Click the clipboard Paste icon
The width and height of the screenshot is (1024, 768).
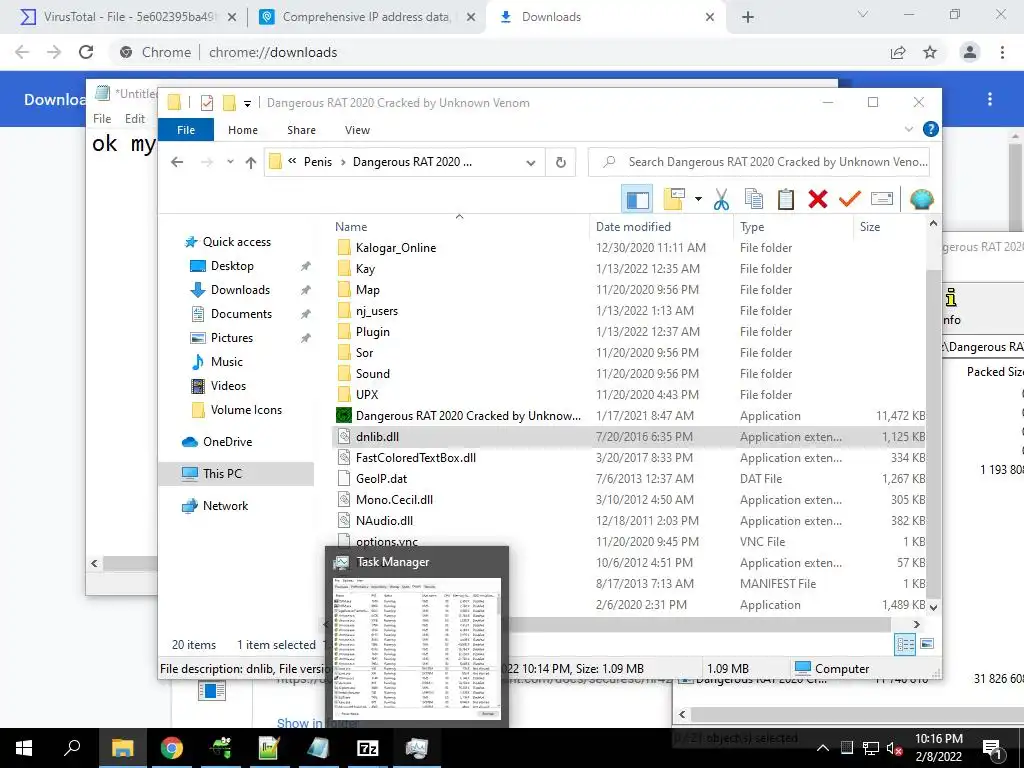(786, 199)
